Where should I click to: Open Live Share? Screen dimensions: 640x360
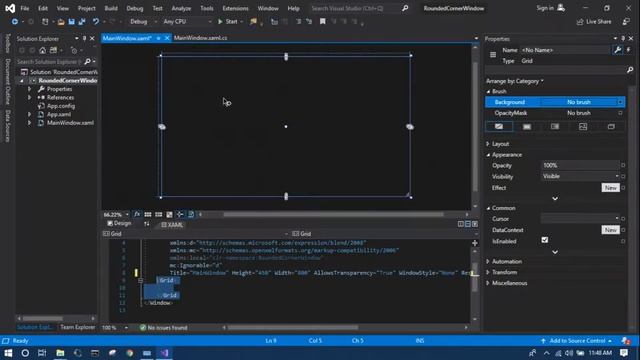pos(594,22)
